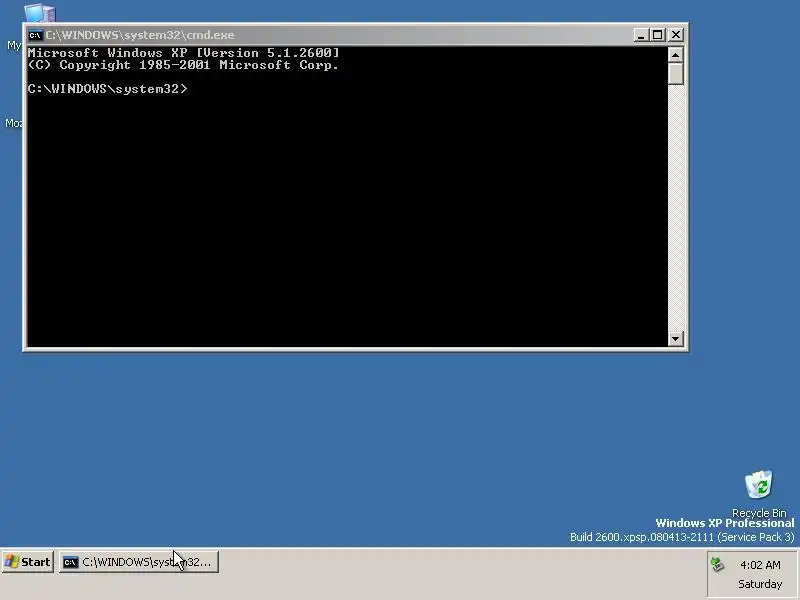This screenshot has width=800, height=600.
Task: Click the Copyright 1985-2001 Microsoft Corp. line
Action: pyautogui.click(x=183, y=65)
